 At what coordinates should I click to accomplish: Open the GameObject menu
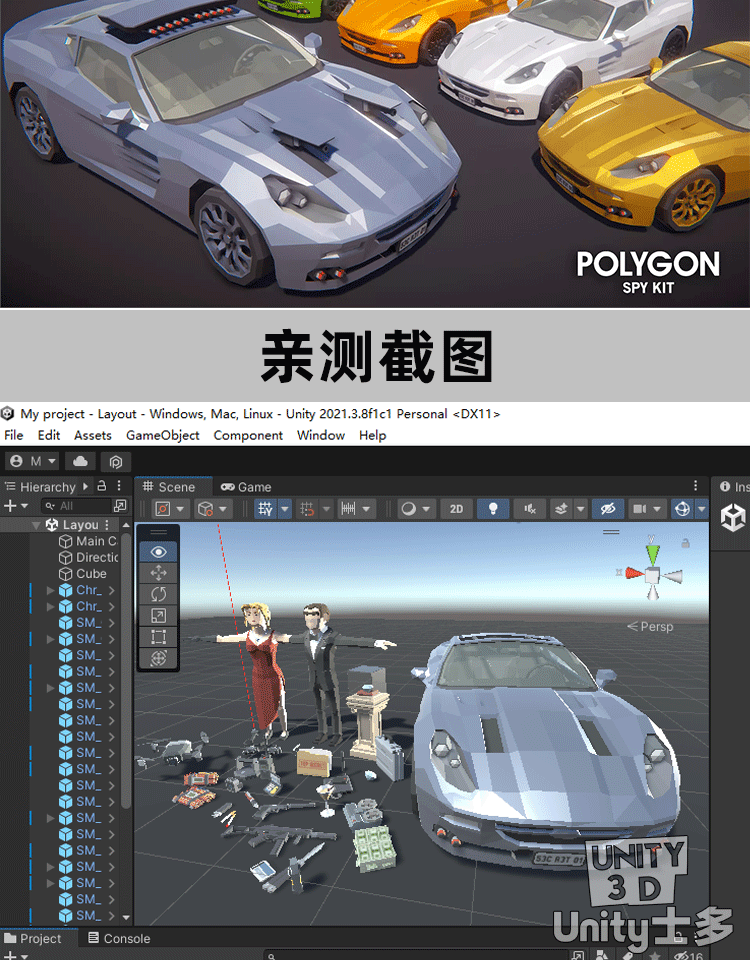[163, 435]
